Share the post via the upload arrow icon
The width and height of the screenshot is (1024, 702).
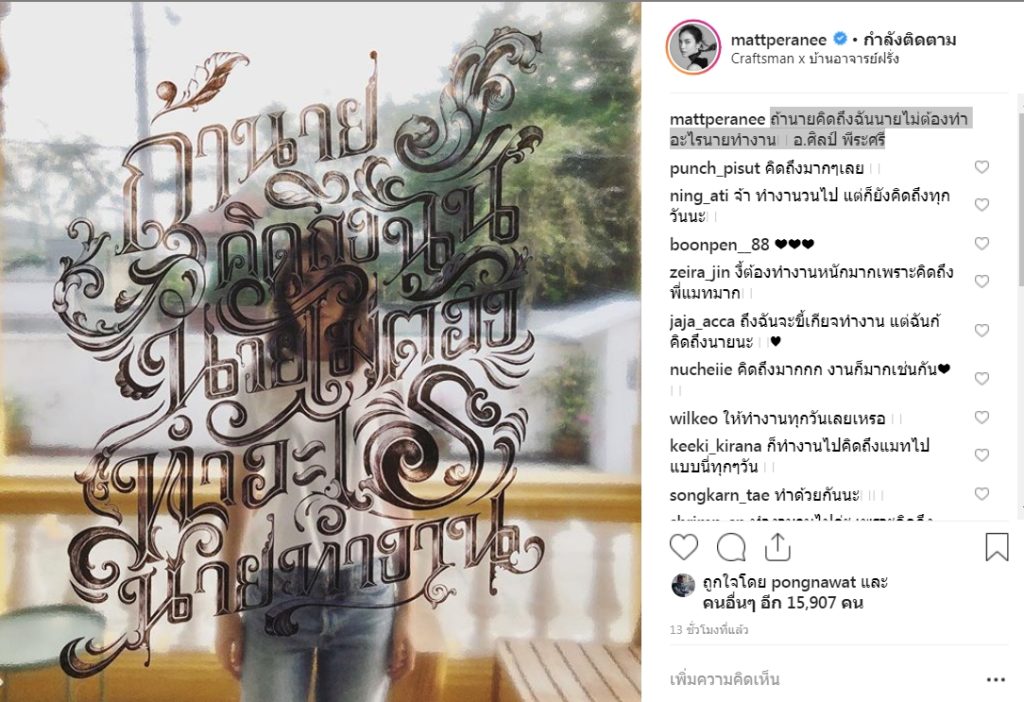777,547
